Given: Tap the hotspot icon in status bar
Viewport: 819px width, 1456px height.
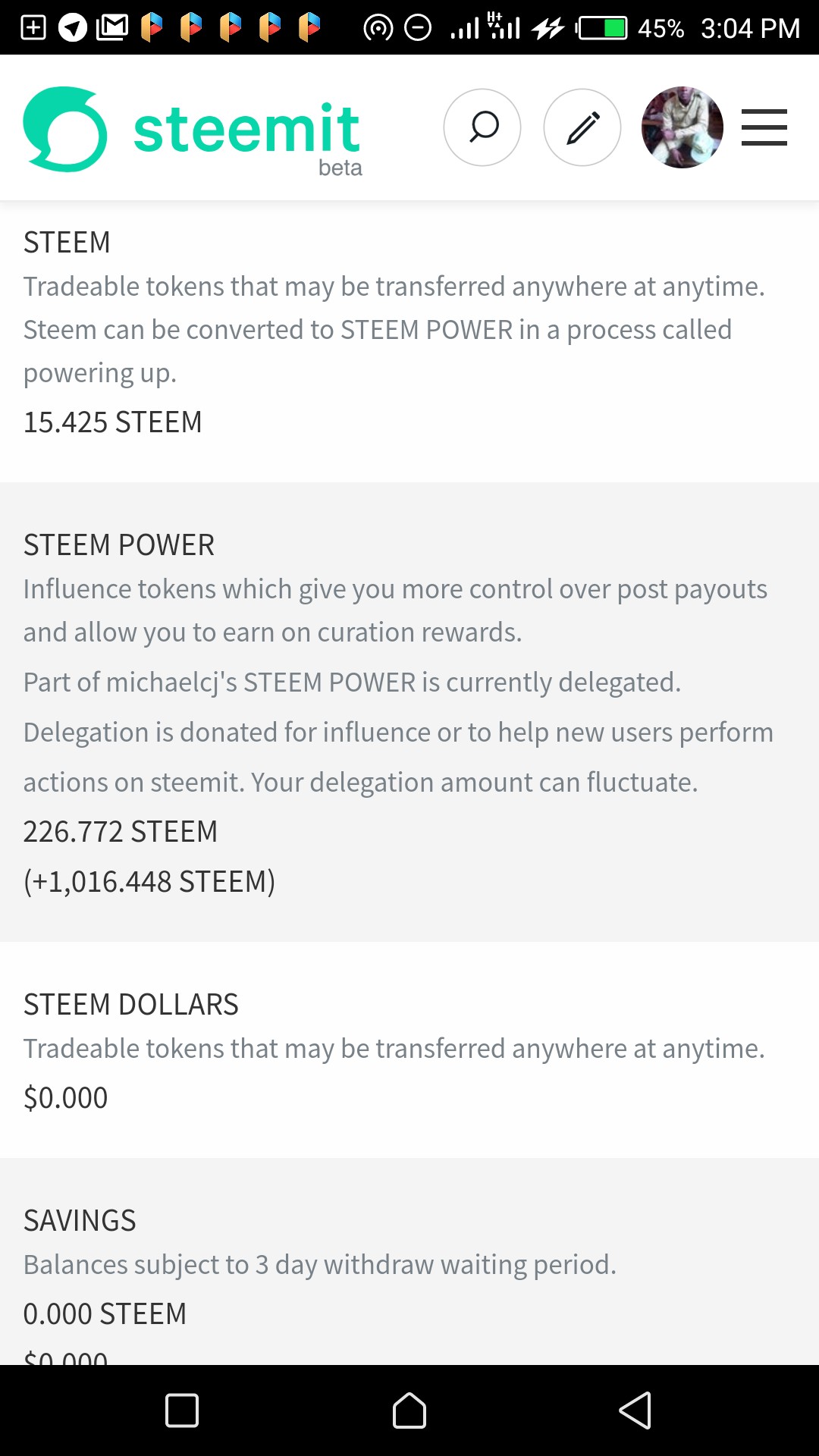Looking at the screenshot, I should (x=378, y=28).
